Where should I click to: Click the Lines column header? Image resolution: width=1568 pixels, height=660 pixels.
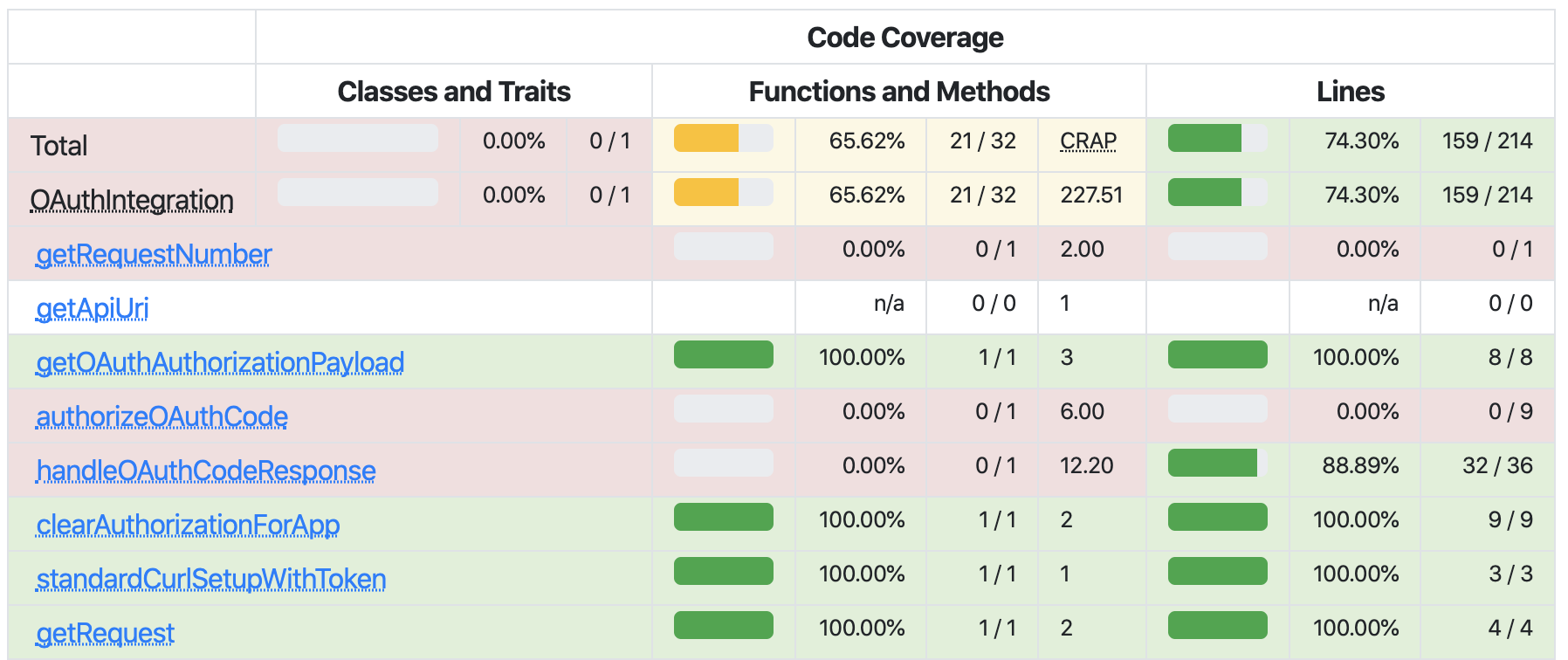click(1351, 92)
